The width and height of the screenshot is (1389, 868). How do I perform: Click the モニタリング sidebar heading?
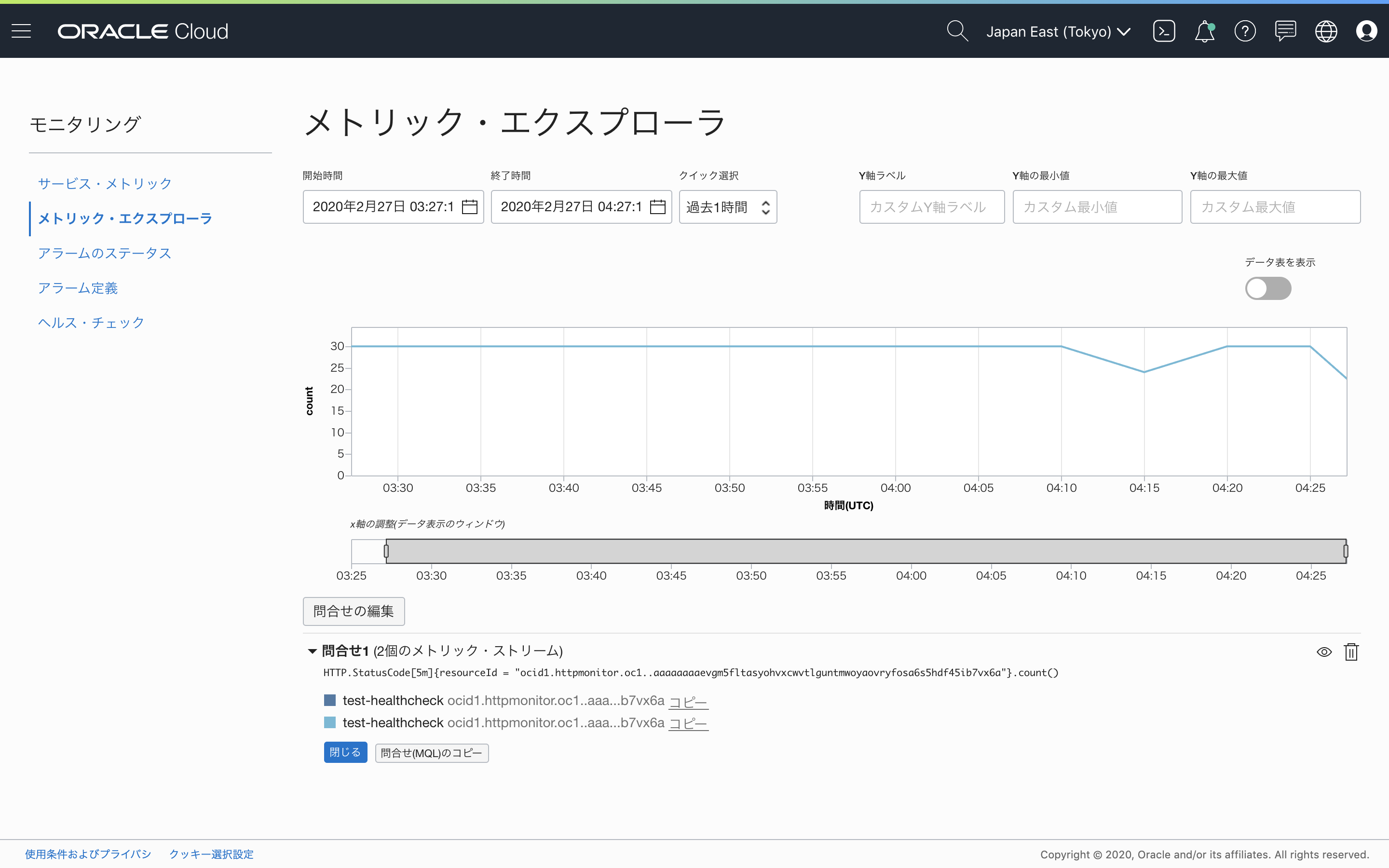click(x=85, y=124)
